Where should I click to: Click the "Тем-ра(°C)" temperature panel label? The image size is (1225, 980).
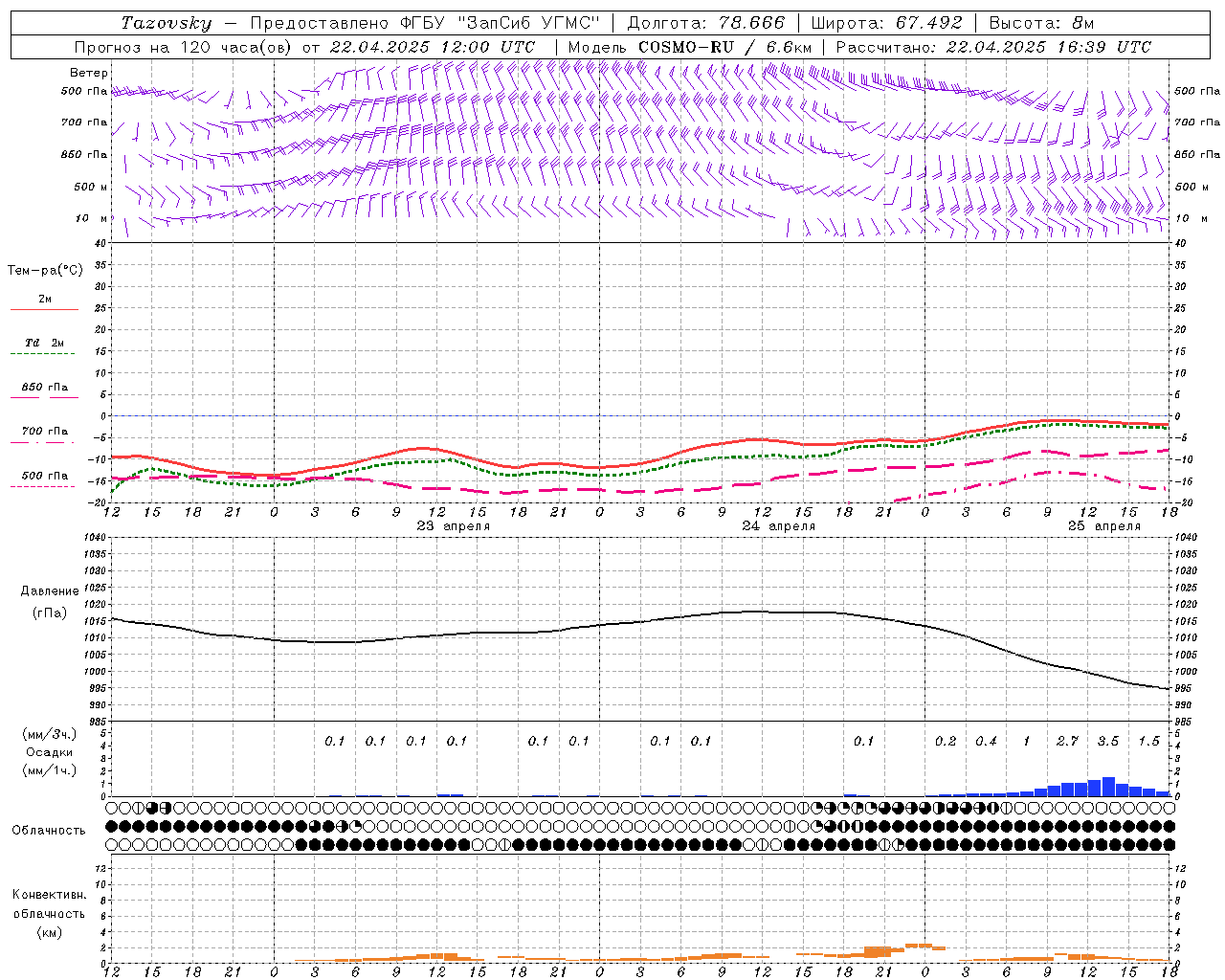(45, 271)
